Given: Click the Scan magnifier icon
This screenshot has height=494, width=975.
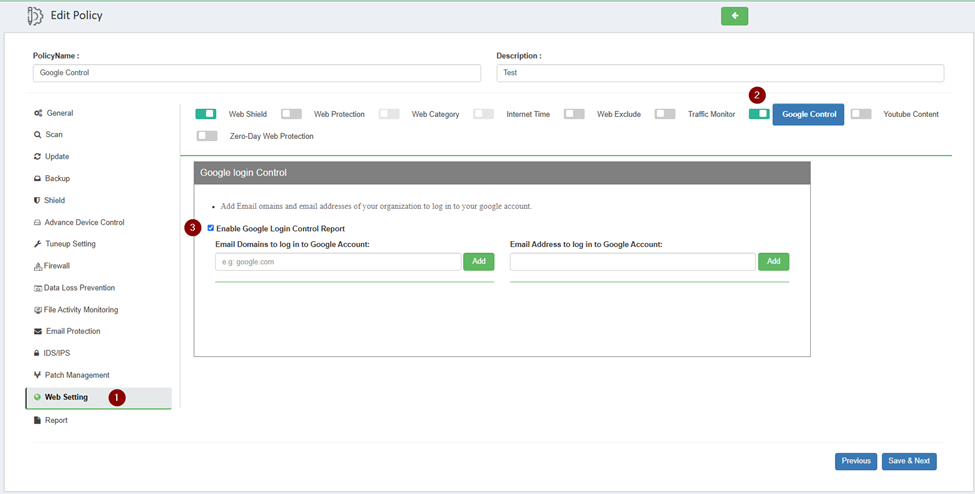Looking at the screenshot, I should click(x=37, y=134).
